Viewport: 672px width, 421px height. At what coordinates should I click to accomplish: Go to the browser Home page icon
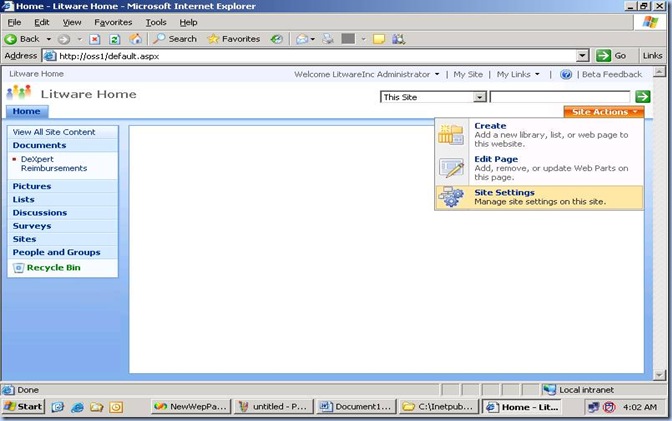(x=135, y=39)
